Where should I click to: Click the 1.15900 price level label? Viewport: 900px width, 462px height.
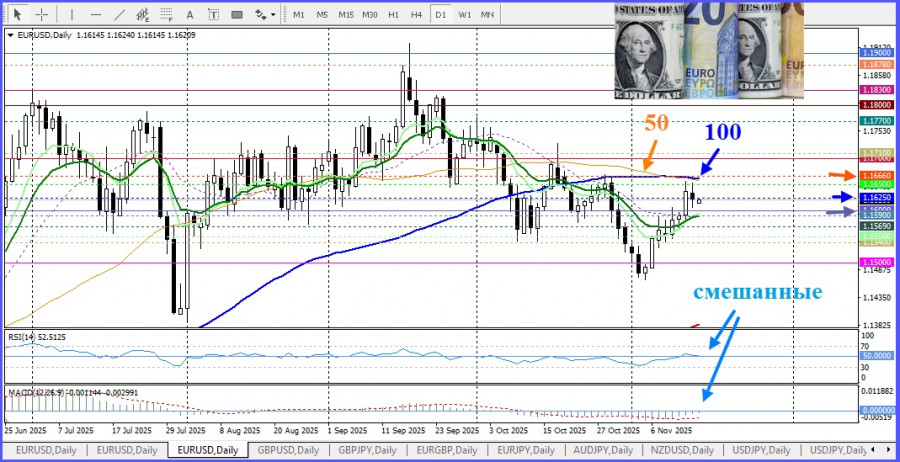tap(878, 215)
